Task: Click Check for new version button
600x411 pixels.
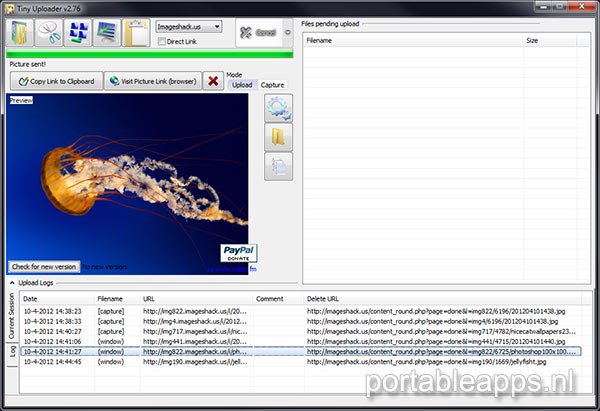Action: pos(44,267)
